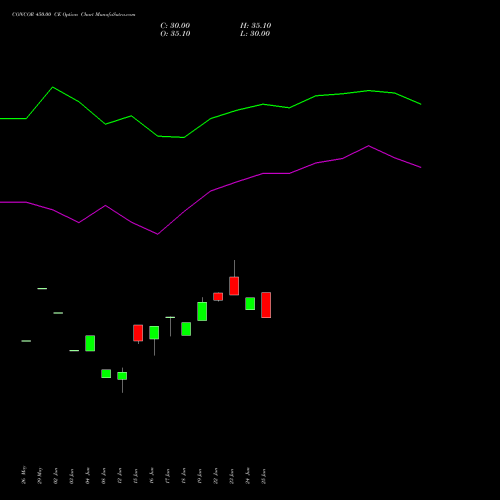500x500 pixels.
Task: Click the 04 Jun date label
Action: point(88,476)
